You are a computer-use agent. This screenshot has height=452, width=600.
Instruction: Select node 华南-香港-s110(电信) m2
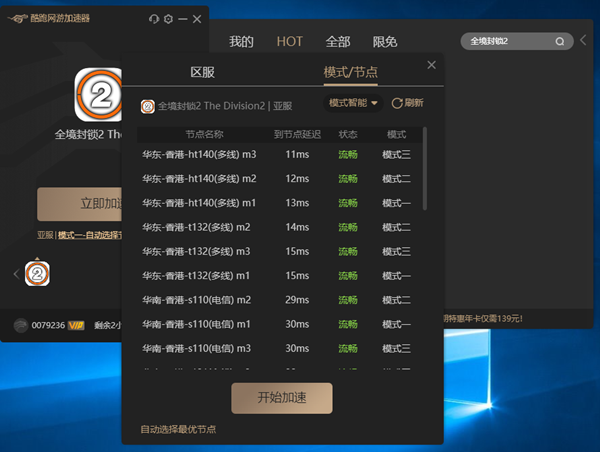(279, 300)
